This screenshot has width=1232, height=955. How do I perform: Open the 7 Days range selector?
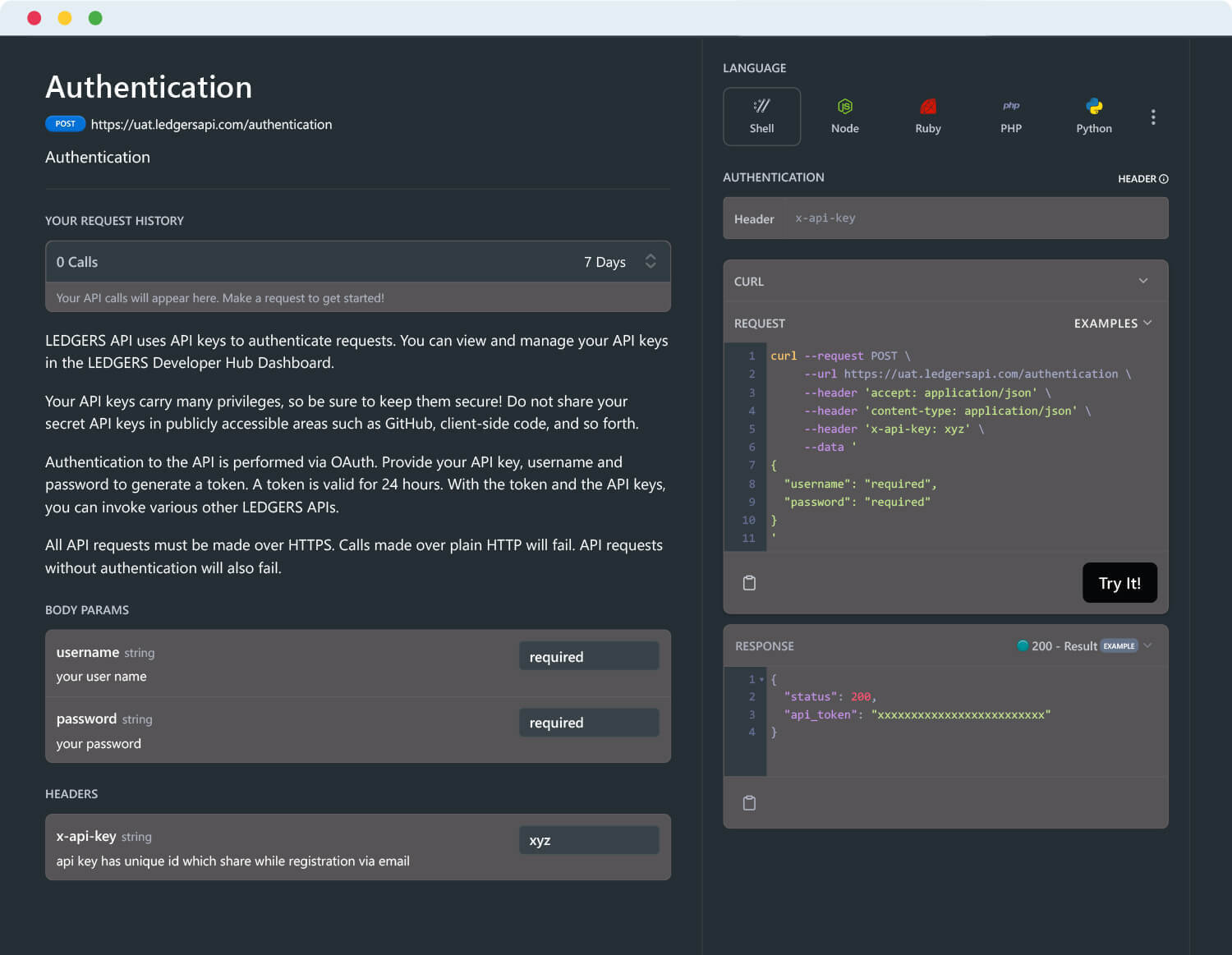619,262
